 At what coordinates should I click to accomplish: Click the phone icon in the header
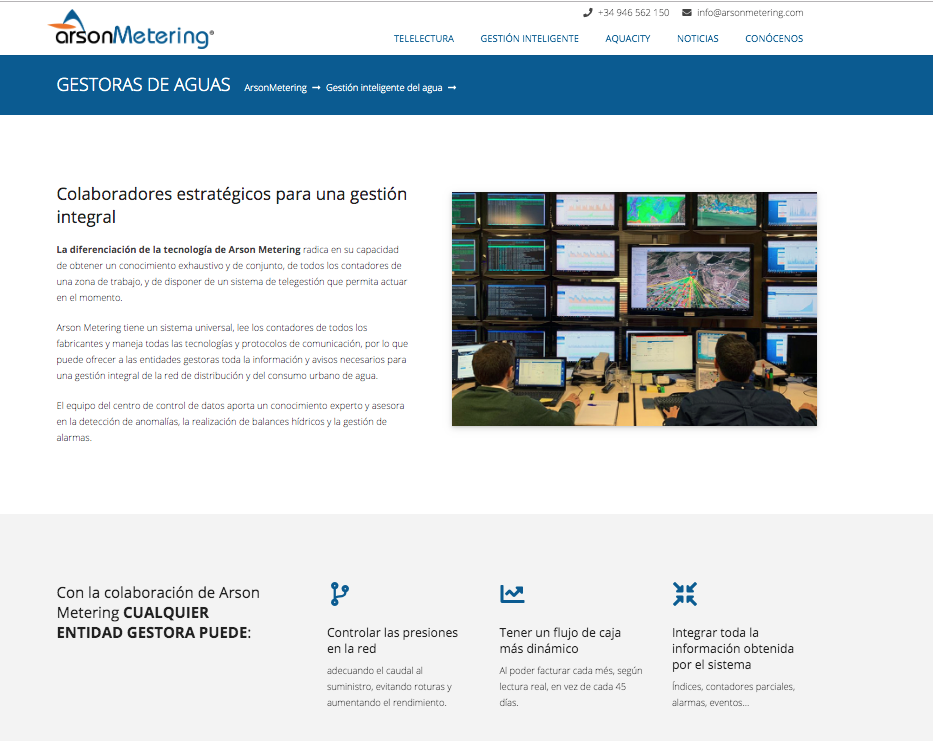(587, 12)
